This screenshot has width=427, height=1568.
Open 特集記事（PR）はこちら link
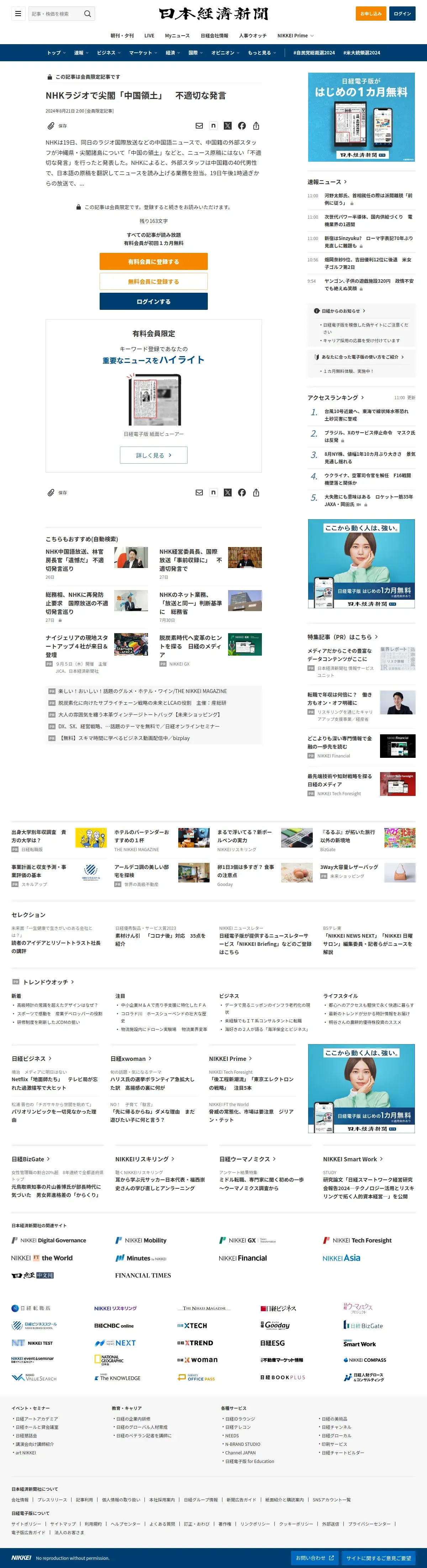tap(342, 637)
